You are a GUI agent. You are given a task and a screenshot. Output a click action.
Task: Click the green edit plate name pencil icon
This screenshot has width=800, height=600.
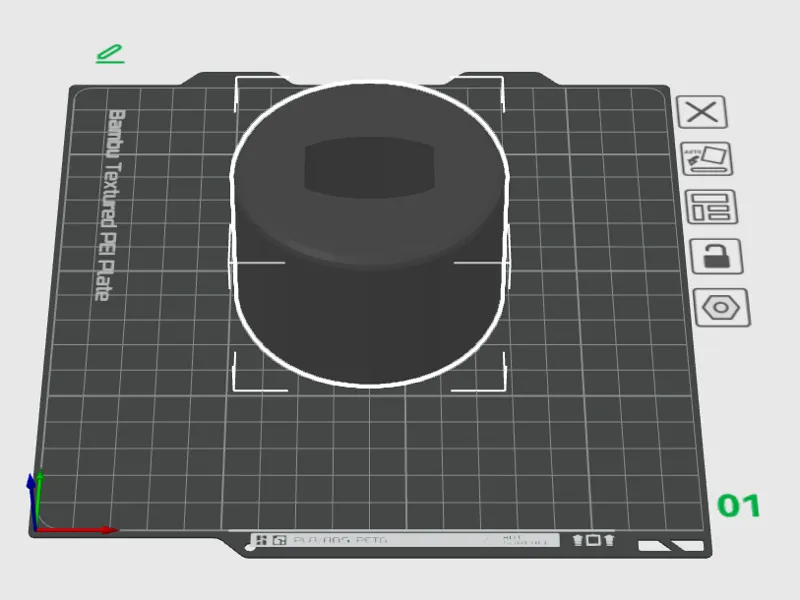(110, 54)
